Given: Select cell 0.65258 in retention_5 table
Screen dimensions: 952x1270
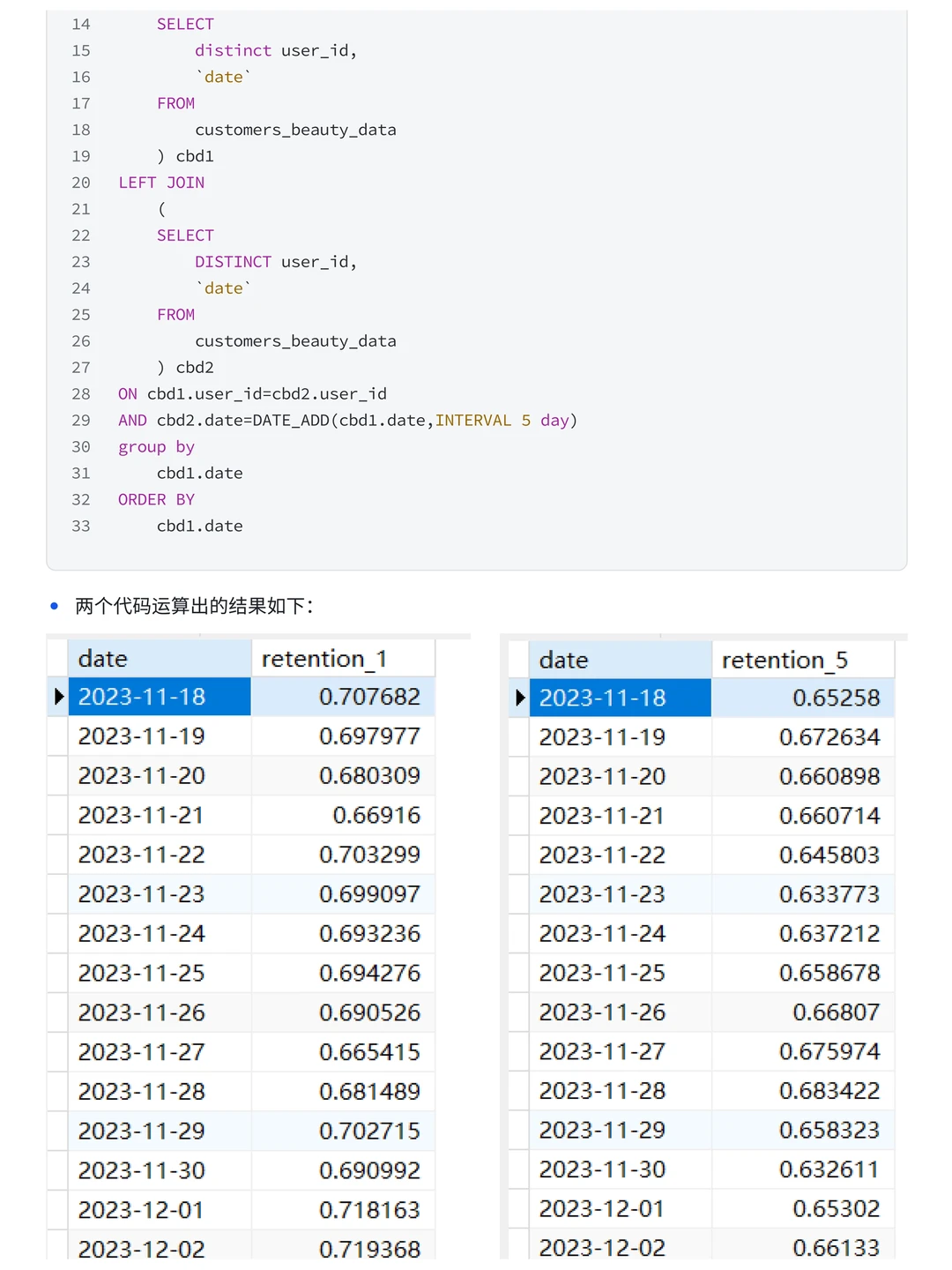Looking at the screenshot, I should tap(803, 698).
